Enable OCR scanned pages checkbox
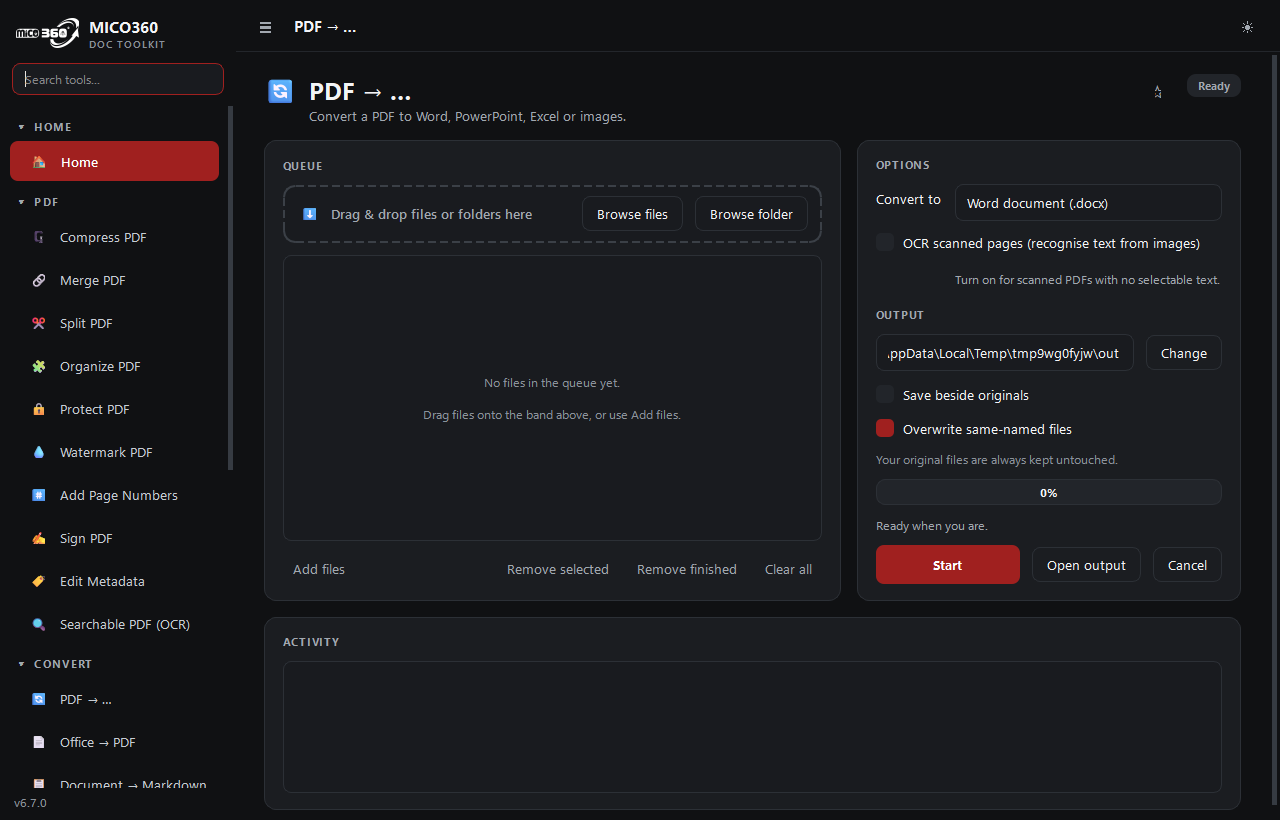Screen dimensions: 1280x820 pyautogui.click(x=885, y=242)
